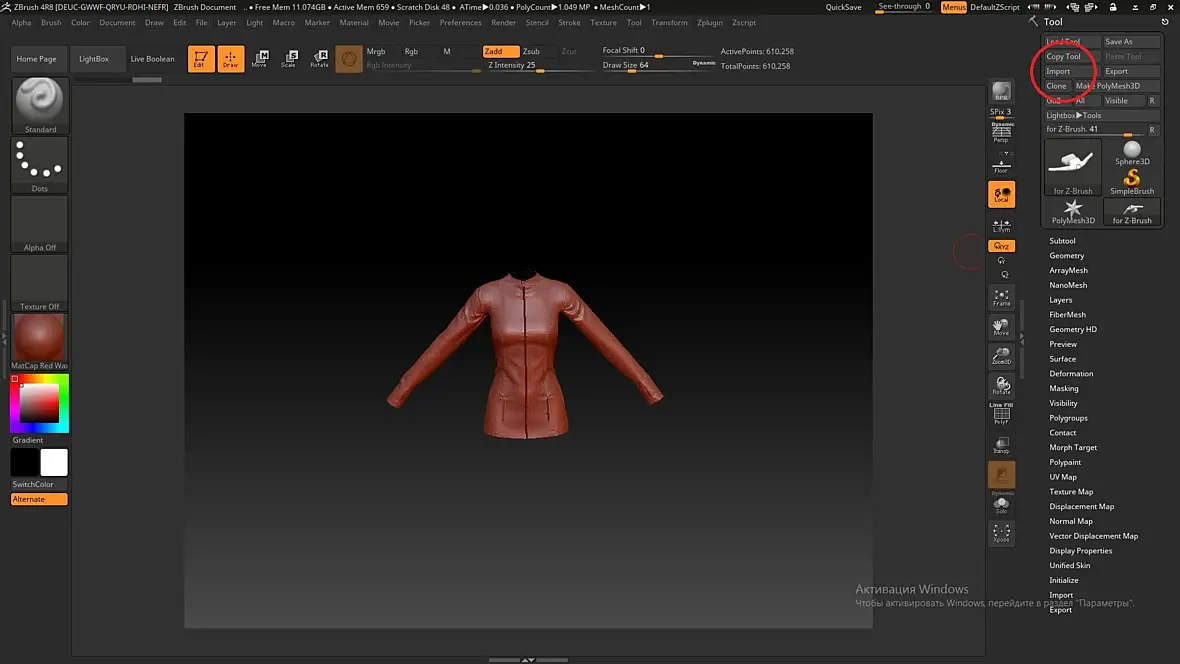The height and width of the screenshot is (664, 1180).
Task: Expand the Geometry subpalette
Action: [x=1066, y=256]
